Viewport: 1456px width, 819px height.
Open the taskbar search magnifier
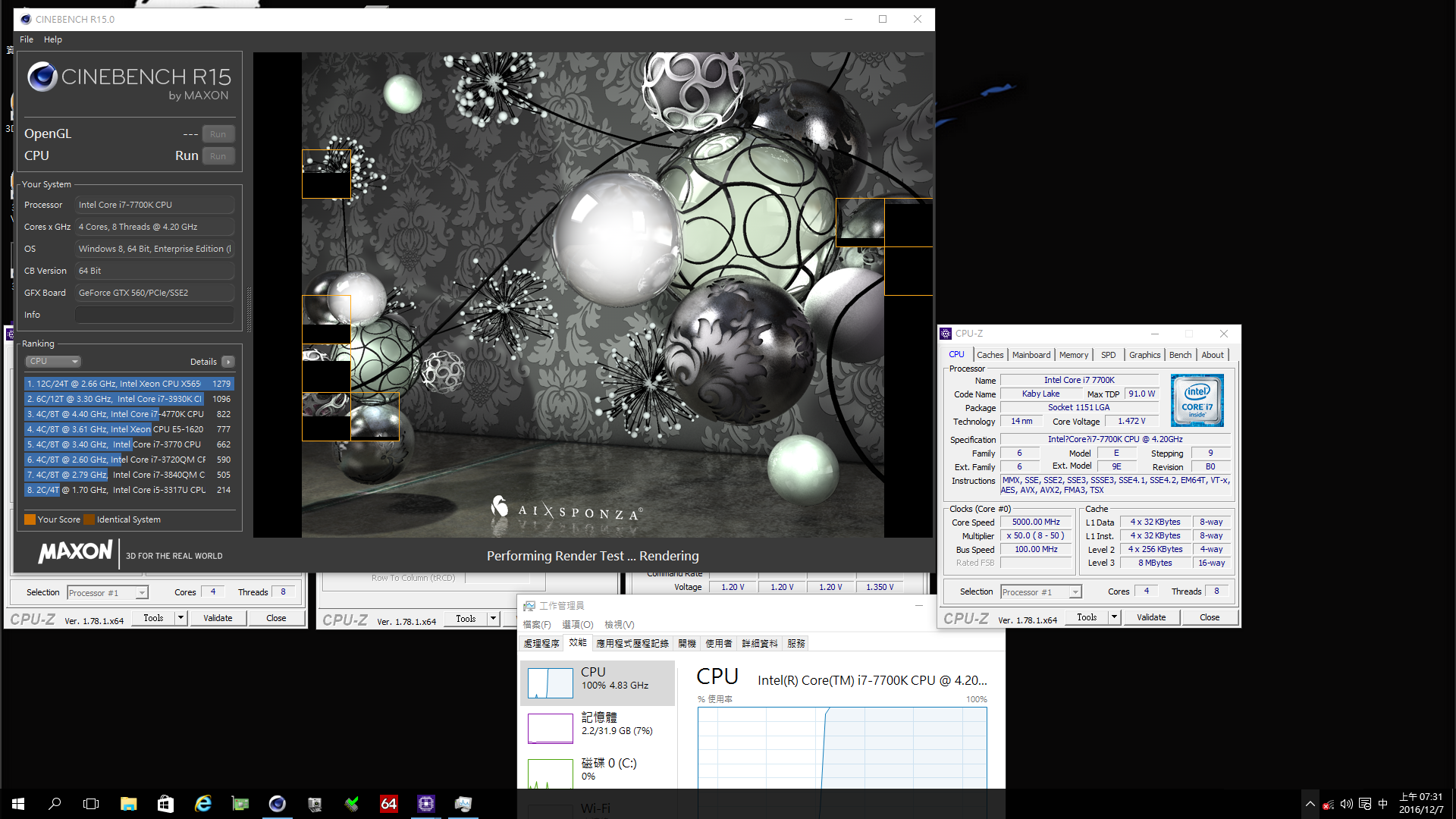click(55, 804)
